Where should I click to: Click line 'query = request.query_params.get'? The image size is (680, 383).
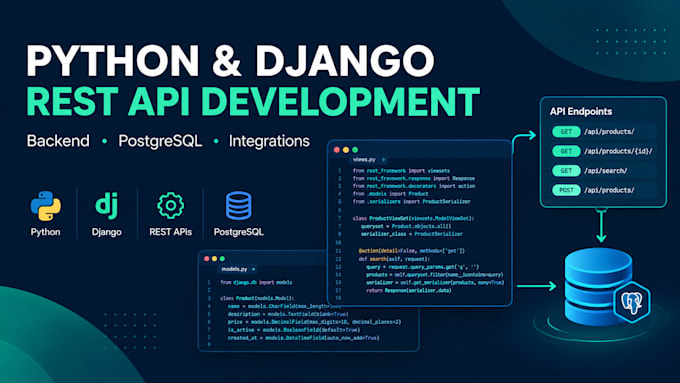[x=422, y=267]
